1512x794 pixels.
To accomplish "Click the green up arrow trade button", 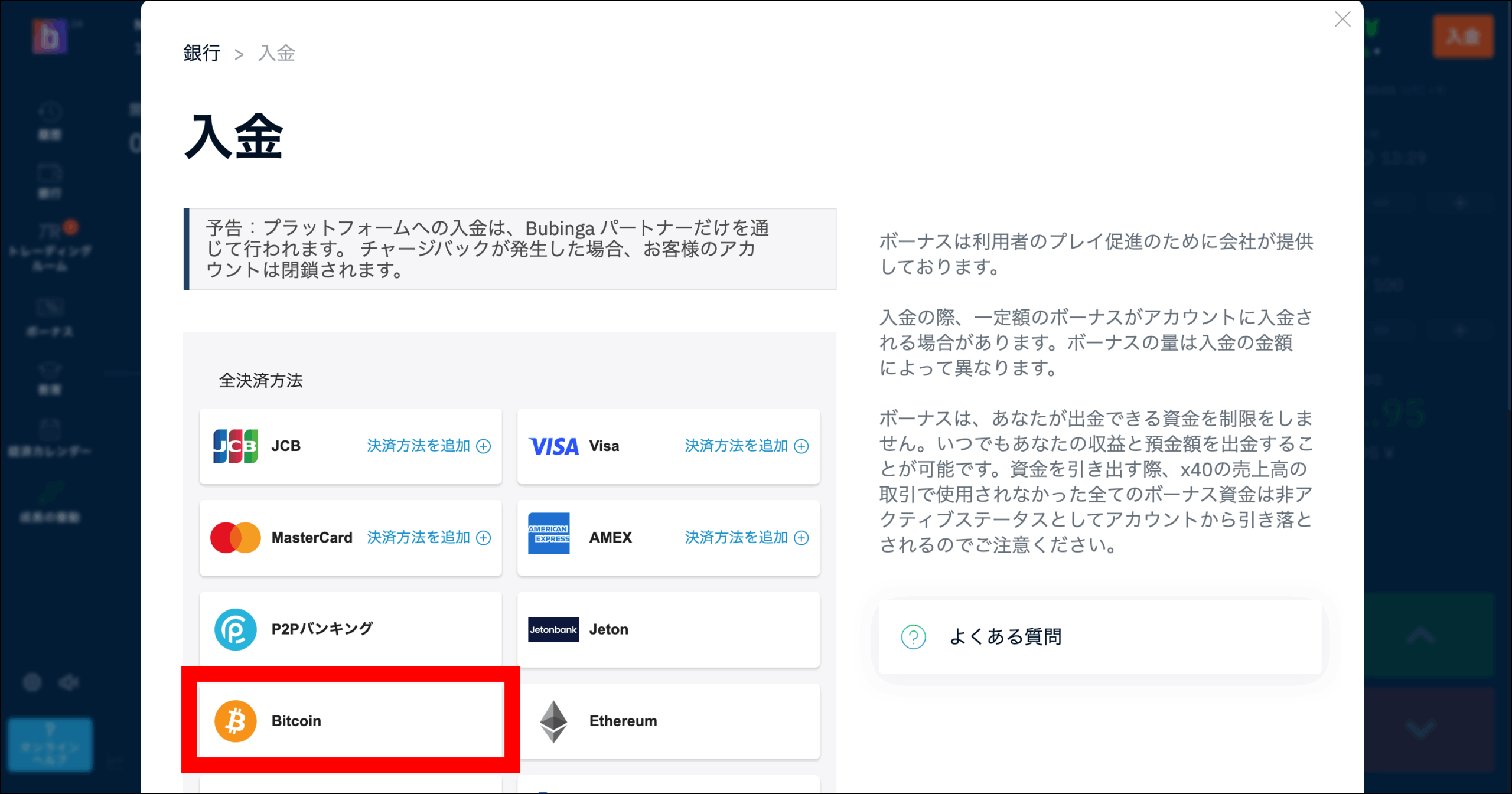I will point(1420,636).
